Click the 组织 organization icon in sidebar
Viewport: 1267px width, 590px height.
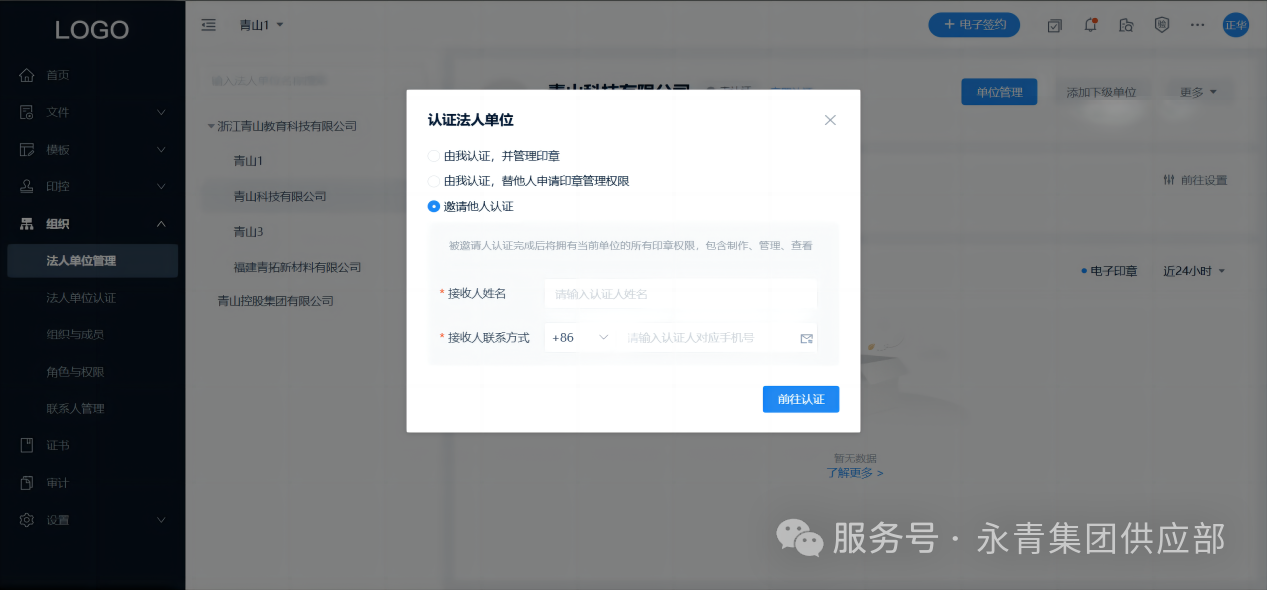[27, 224]
